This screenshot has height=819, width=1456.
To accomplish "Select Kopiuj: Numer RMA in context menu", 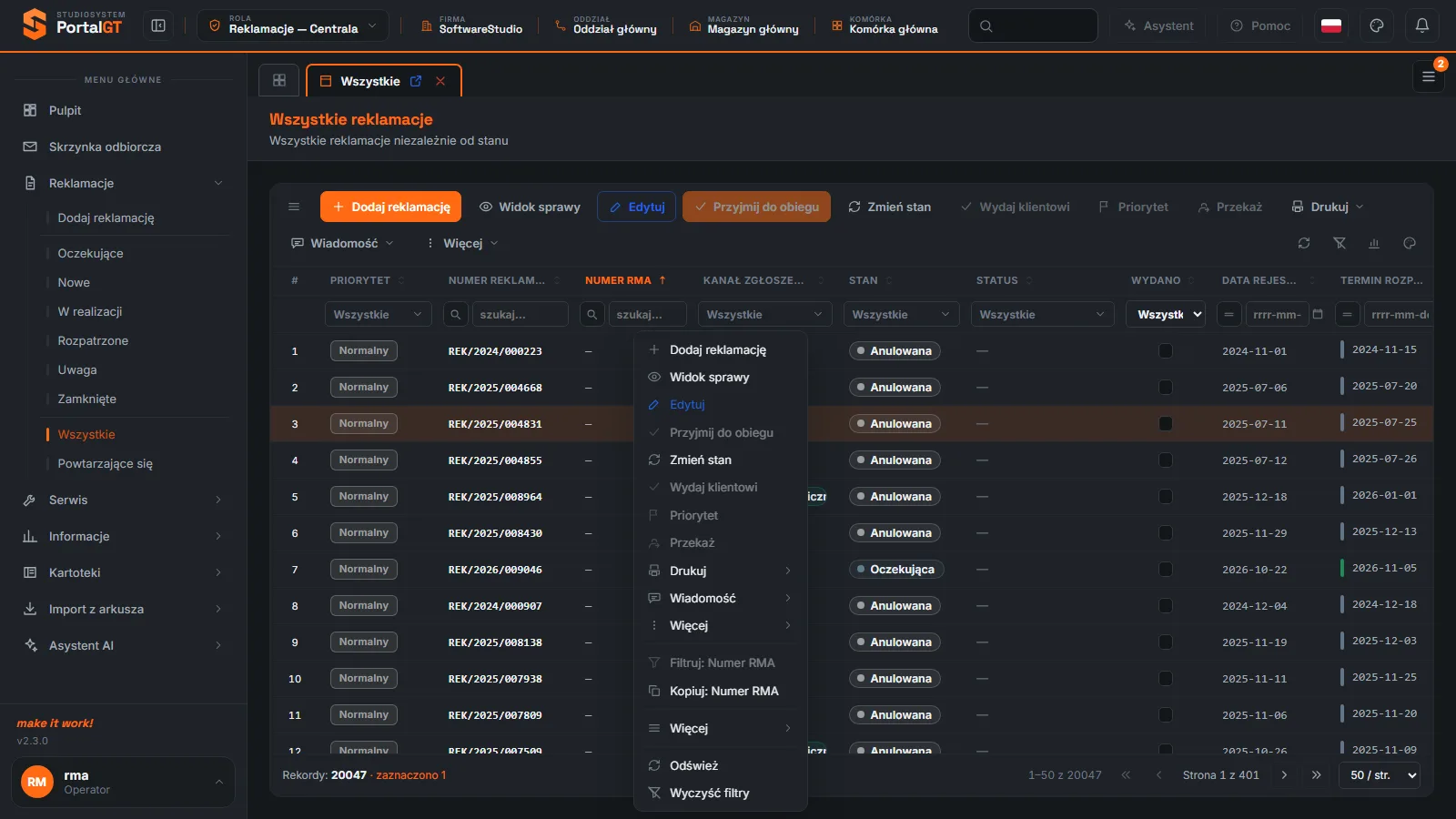I will [720, 691].
